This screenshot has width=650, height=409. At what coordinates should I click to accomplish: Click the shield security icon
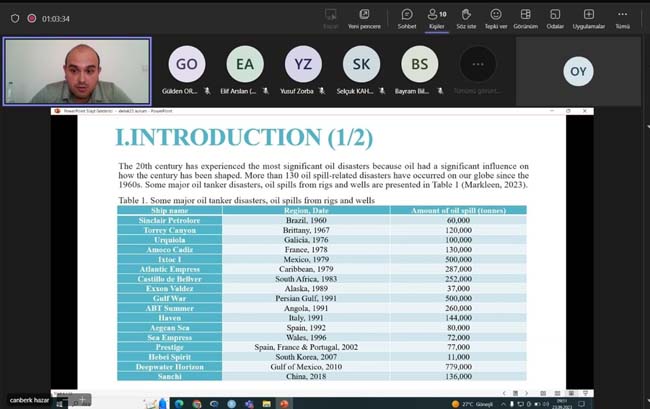tap(13, 17)
